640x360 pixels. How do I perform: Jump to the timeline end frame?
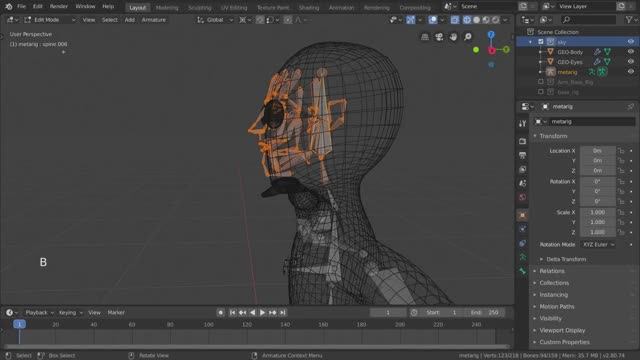(x=283, y=313)
